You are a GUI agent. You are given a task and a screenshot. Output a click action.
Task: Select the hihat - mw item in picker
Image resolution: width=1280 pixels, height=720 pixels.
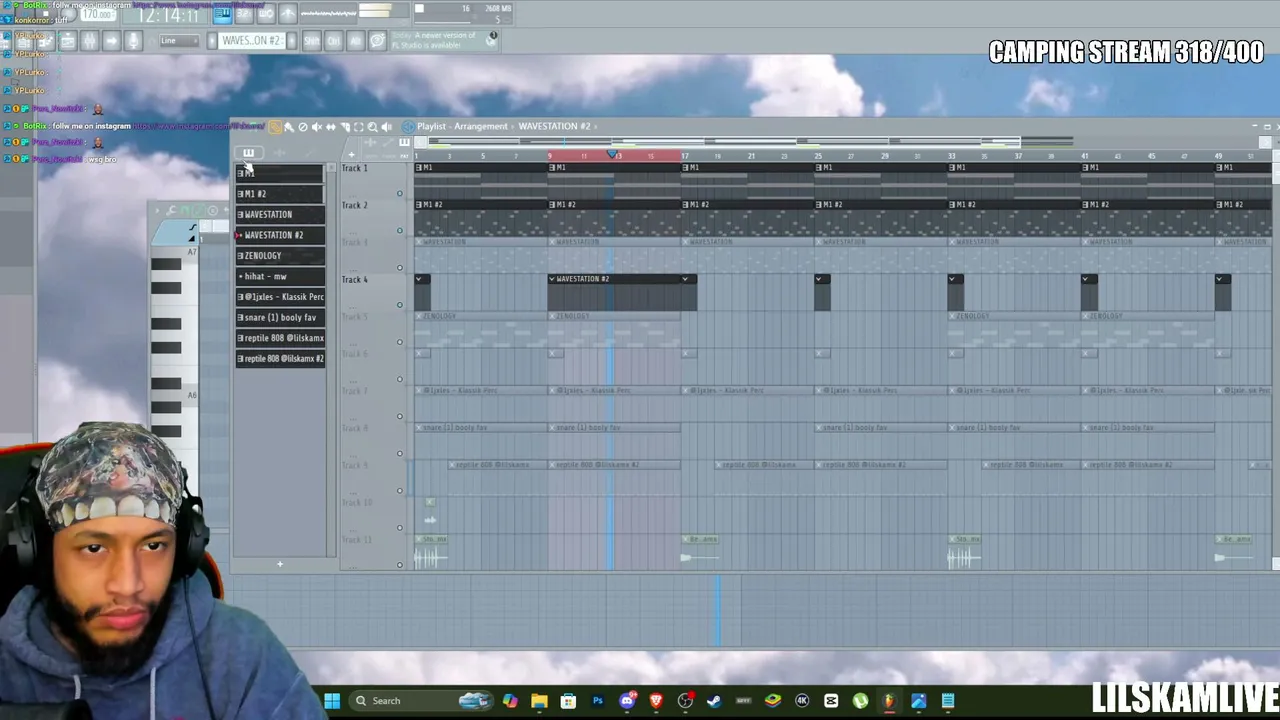[x=280, y=277]
